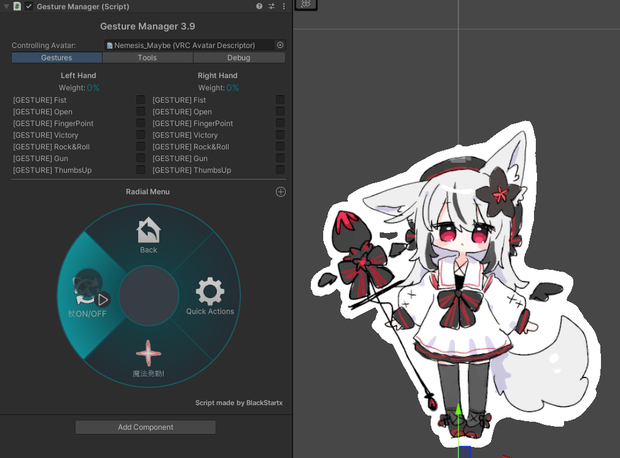Click the scene view tool button at top
Screen dimensions: 620x458
(x=306, y=4)
